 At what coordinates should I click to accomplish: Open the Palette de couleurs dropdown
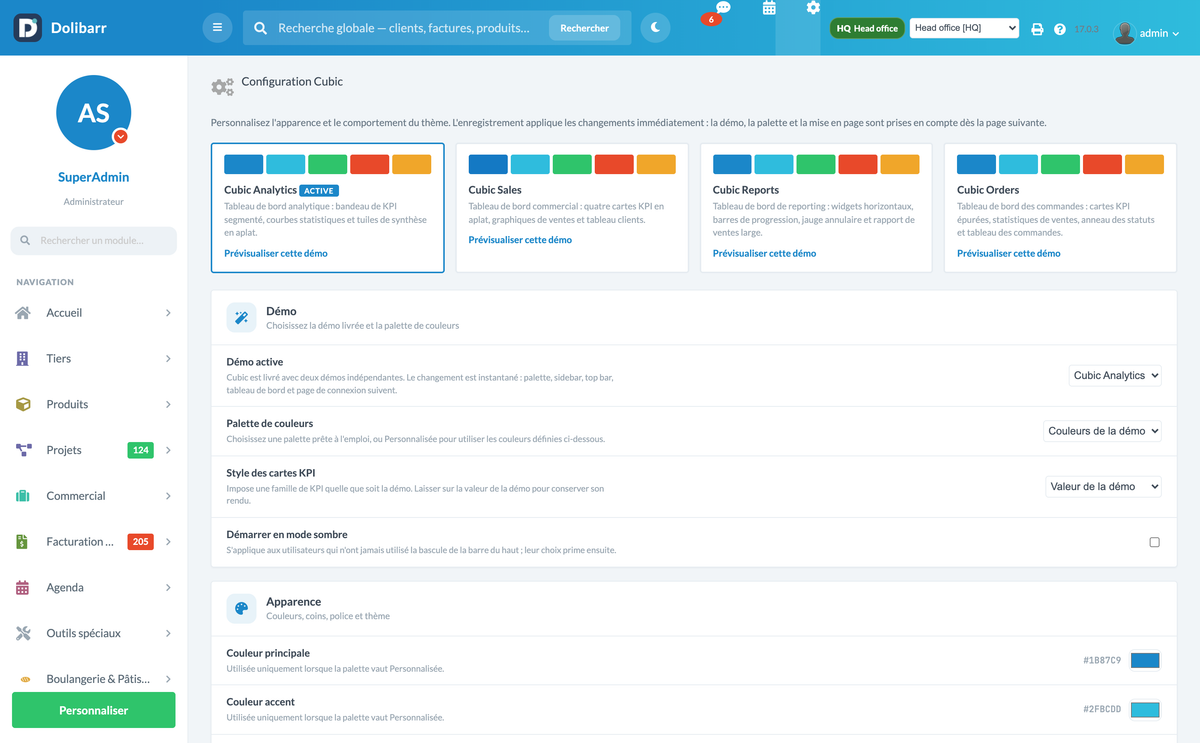coord(1102,431)
